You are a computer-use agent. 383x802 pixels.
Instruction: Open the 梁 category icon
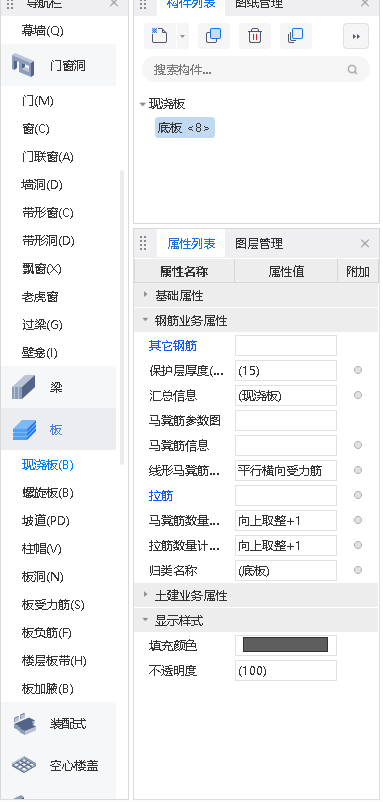point(23,387)
